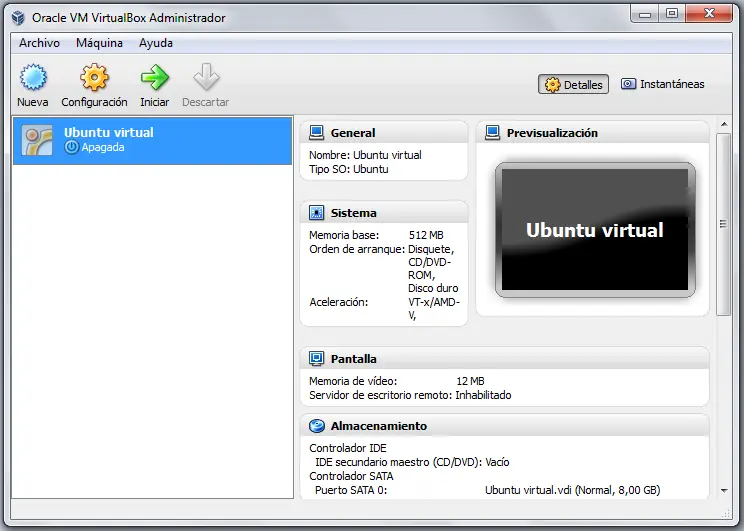
Task: Click the 12 MB video memory value
Action: pos(470,381)
